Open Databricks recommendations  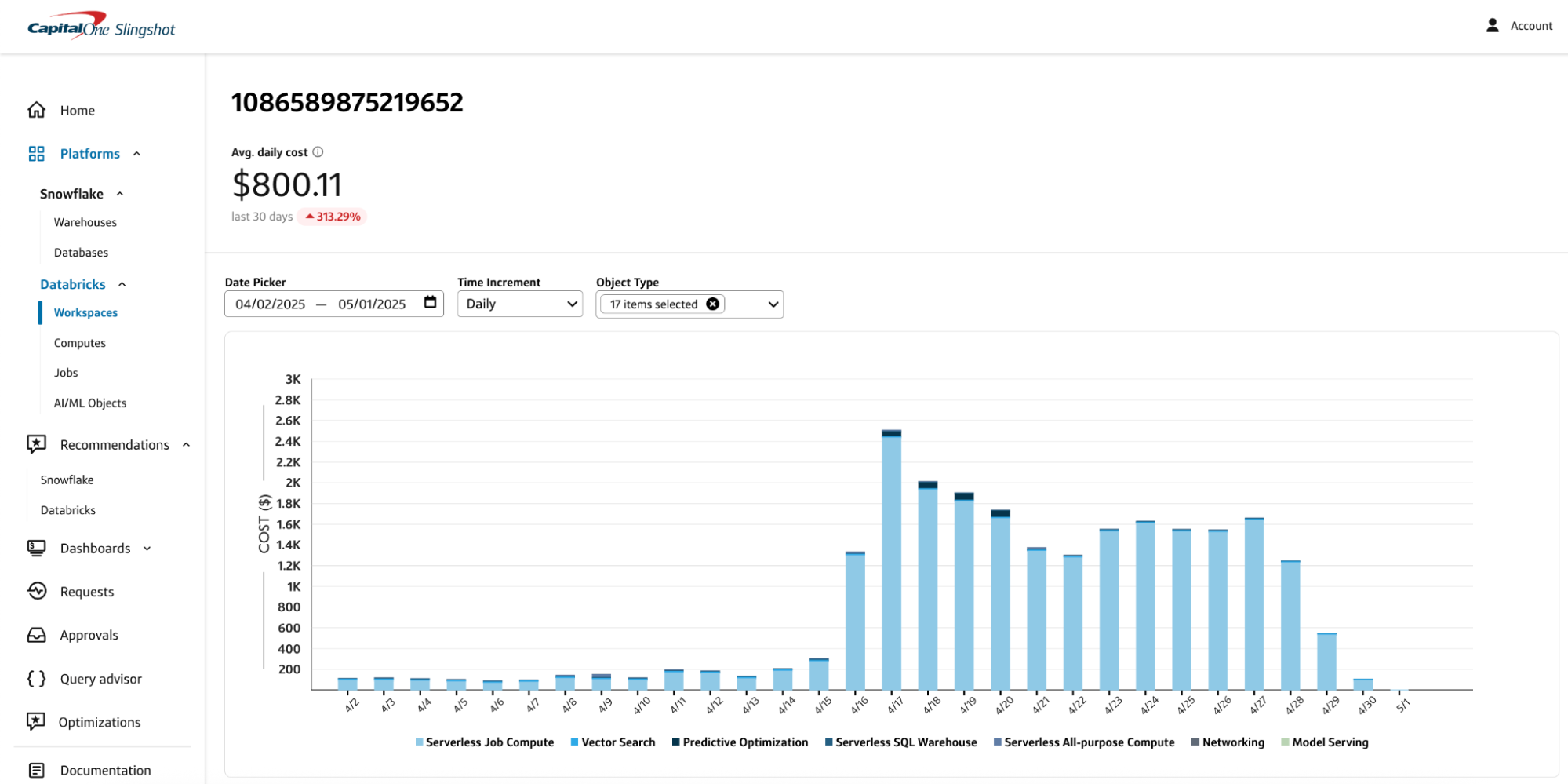[68, 510]
